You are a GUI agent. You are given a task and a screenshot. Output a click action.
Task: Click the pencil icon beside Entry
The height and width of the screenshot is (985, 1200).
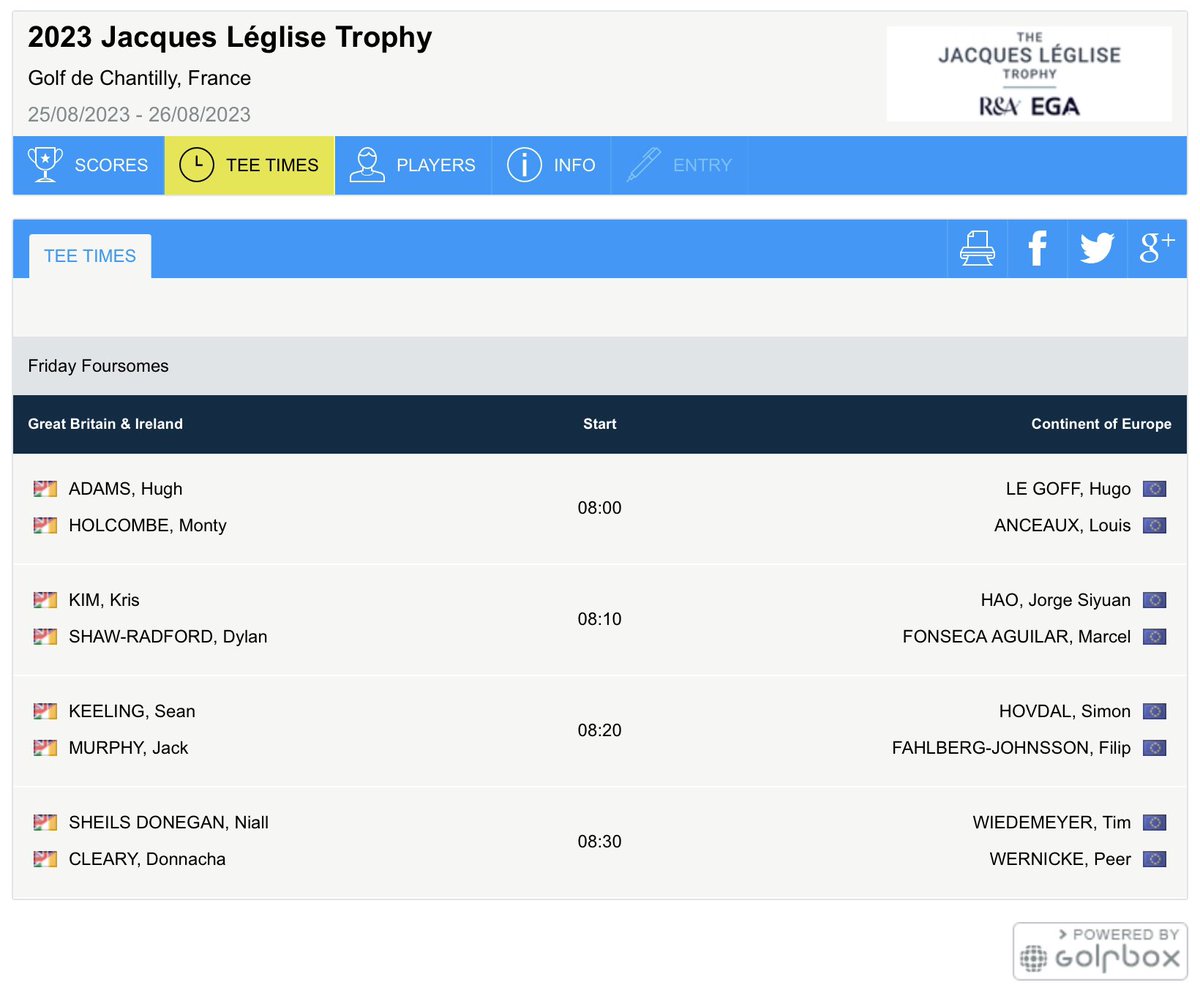tap(643, 165)
